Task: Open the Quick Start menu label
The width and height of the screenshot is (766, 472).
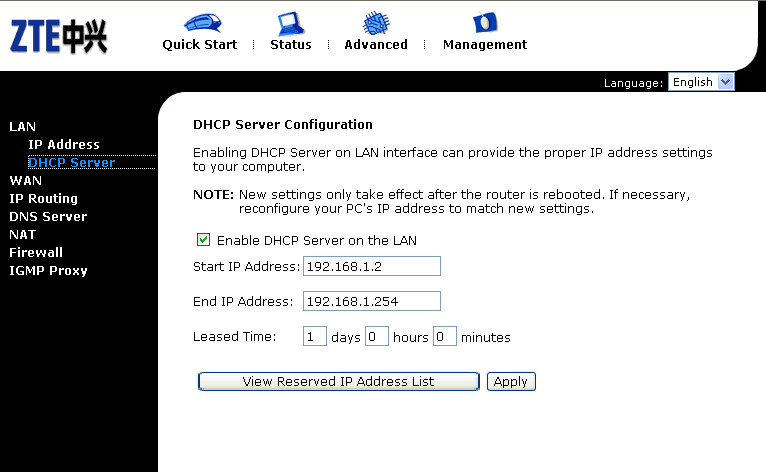Action: tap(200, 45)
